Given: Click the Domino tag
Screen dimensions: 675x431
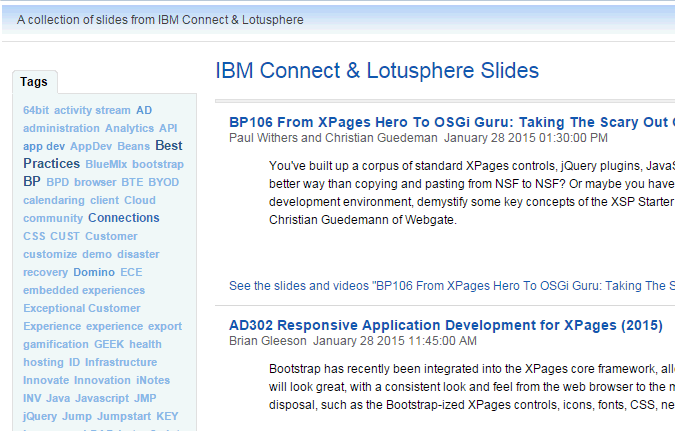Looking at the screenshot, I should [x=94, y=272].
